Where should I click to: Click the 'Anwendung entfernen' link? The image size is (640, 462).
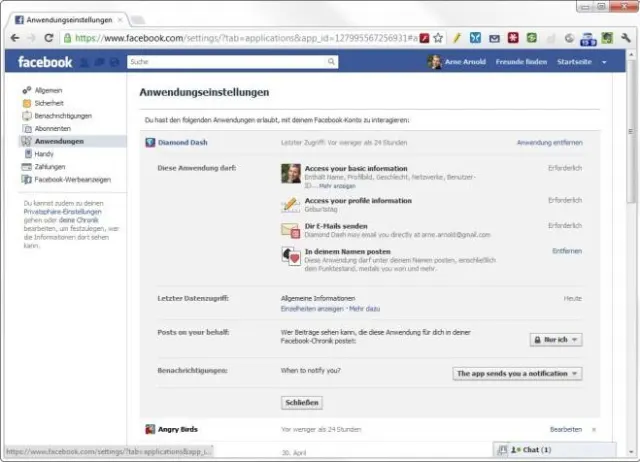(549, 143)
